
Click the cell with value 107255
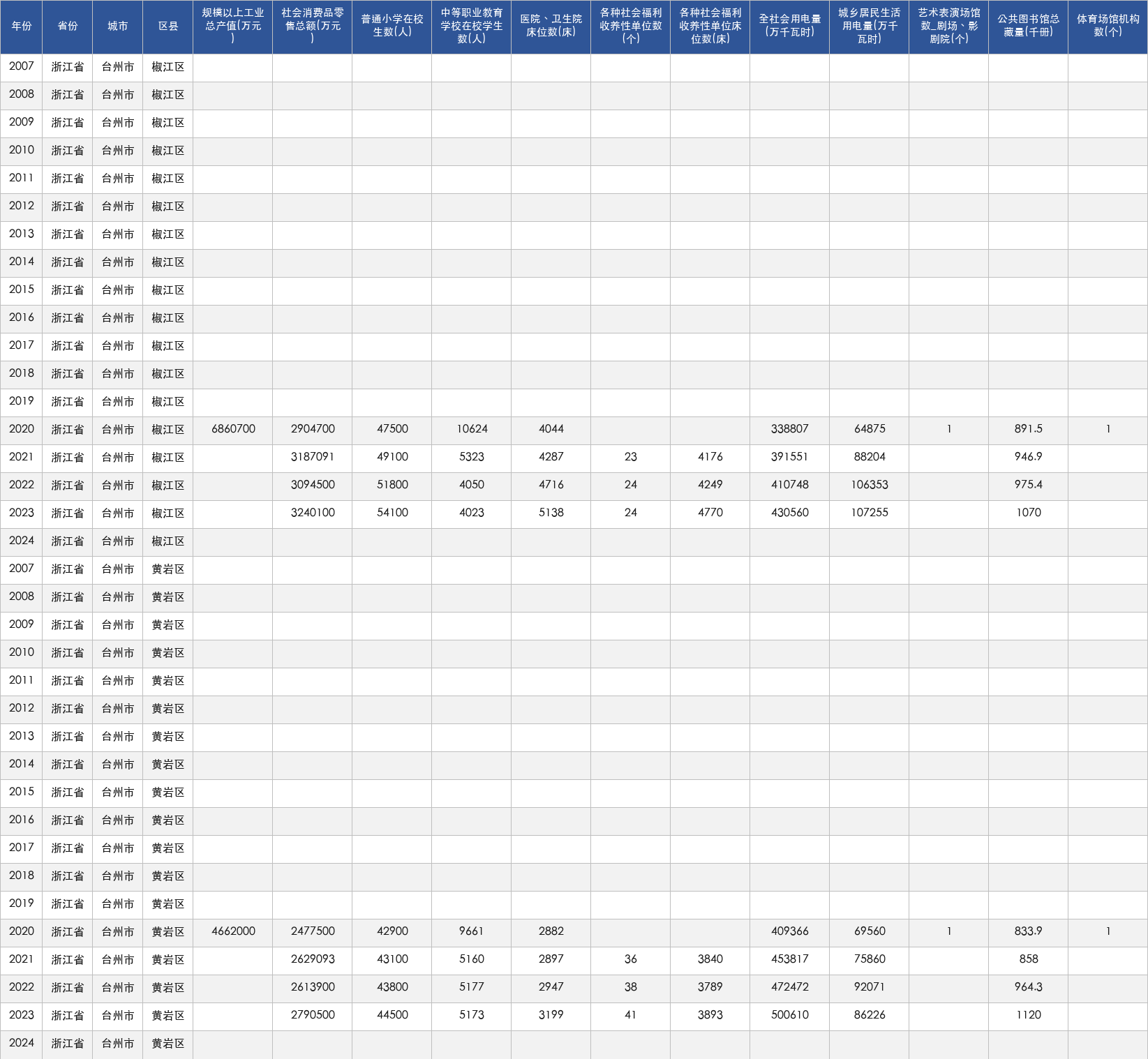coord(870,513)
